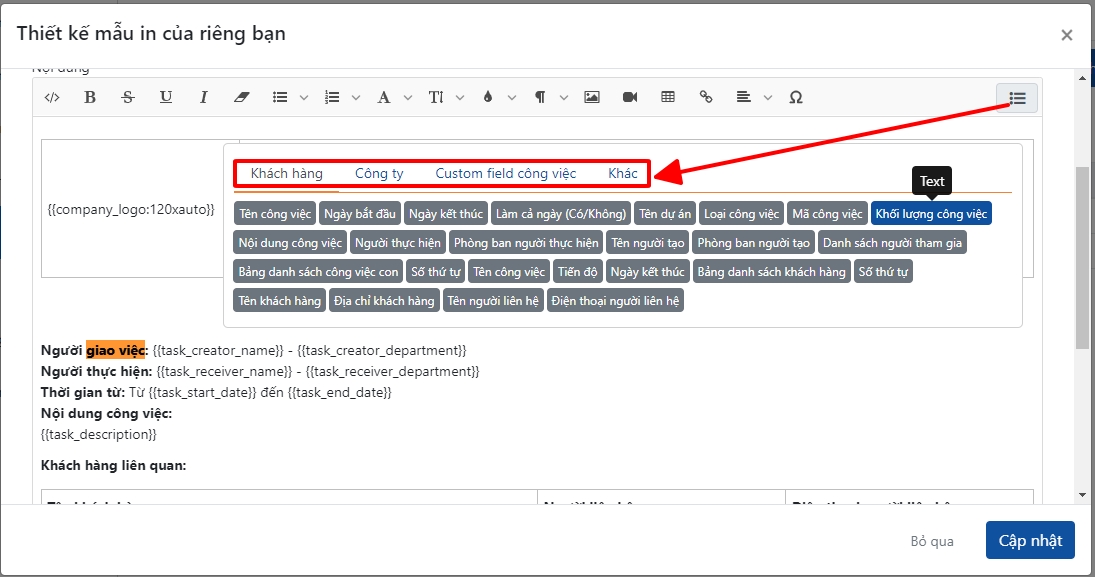Click the Cập nhật button
Viewport: 1095px width, 577px height.
(x=1030, y=540)
